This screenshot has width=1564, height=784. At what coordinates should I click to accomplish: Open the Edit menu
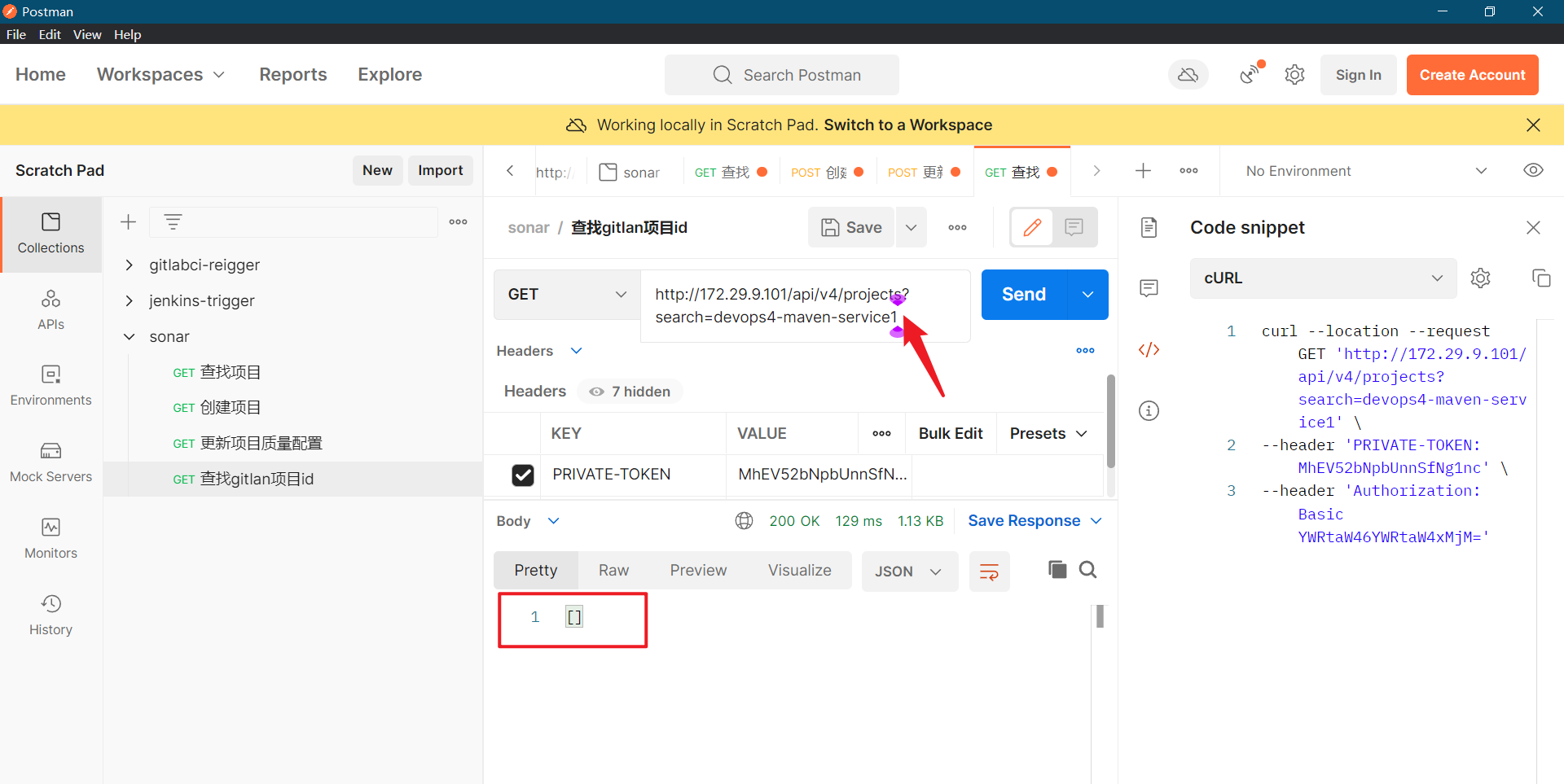point(50,34)
